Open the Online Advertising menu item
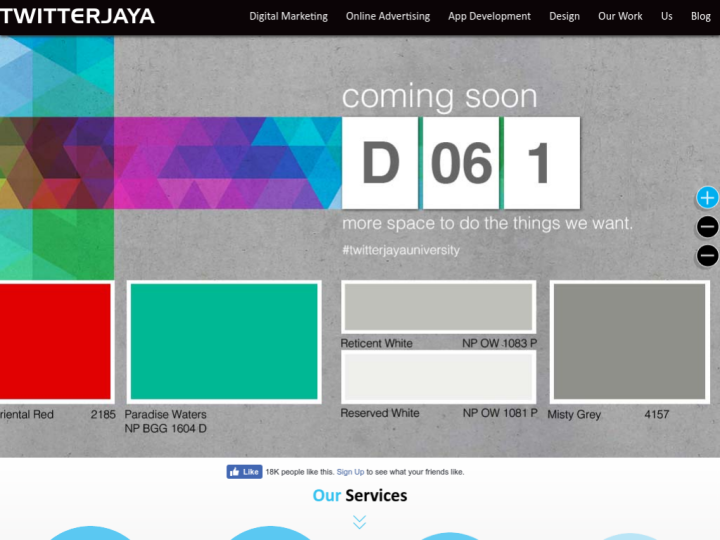 (x=388, y=17)
